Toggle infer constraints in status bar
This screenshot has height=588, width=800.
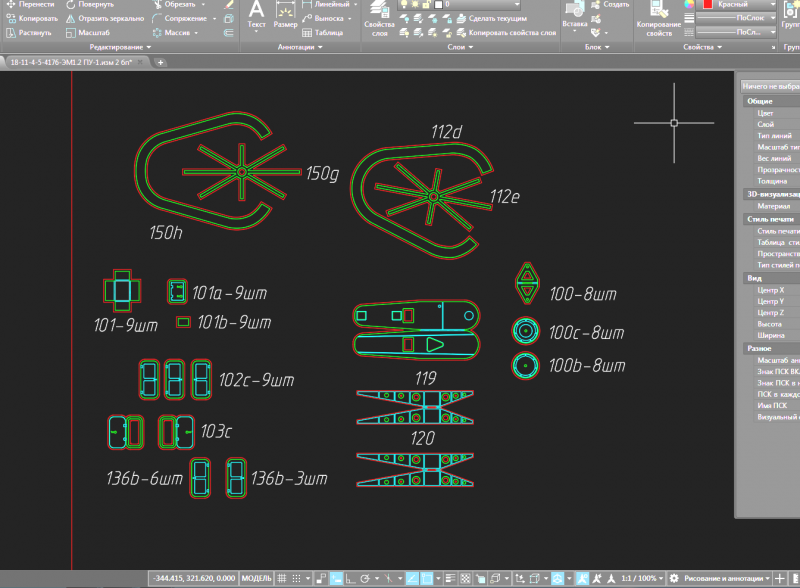point(321,578)
